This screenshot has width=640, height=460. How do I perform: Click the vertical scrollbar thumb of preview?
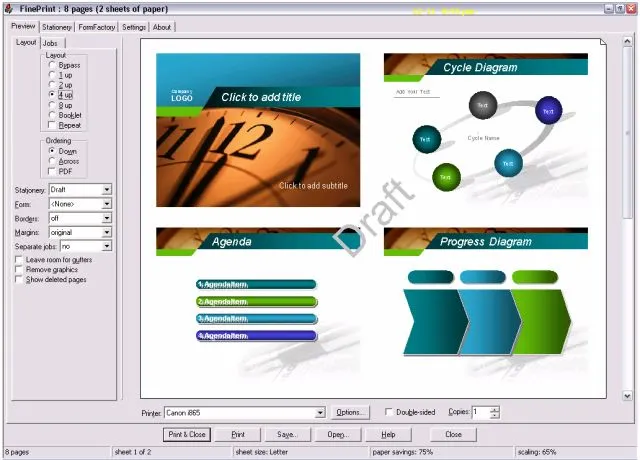tap(627, 133)
